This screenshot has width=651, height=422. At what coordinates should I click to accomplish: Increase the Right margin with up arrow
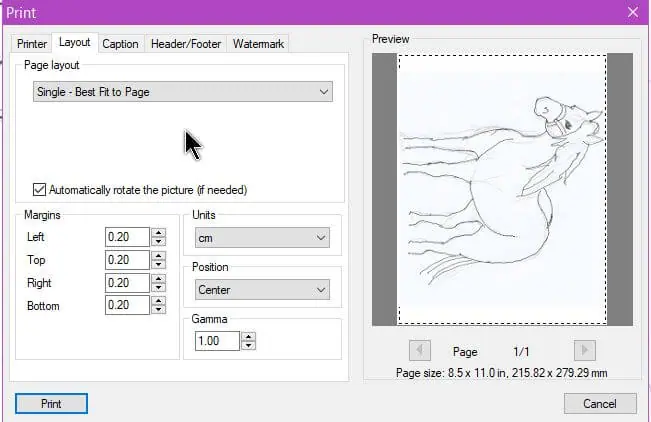click(159, 278)
